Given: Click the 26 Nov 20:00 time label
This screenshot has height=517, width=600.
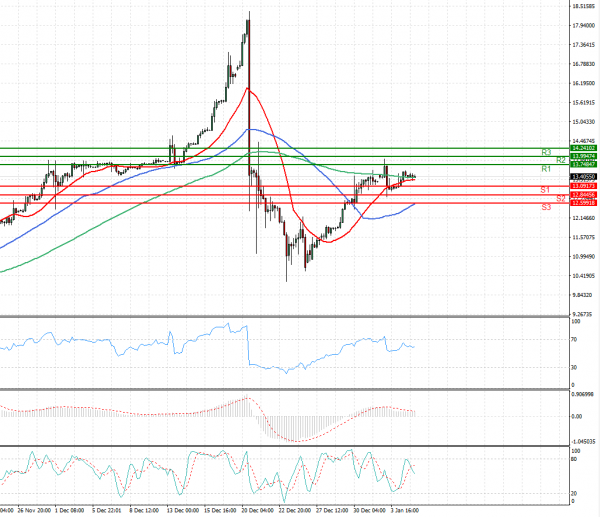Looking at the screenshot, I should (34, 510).
